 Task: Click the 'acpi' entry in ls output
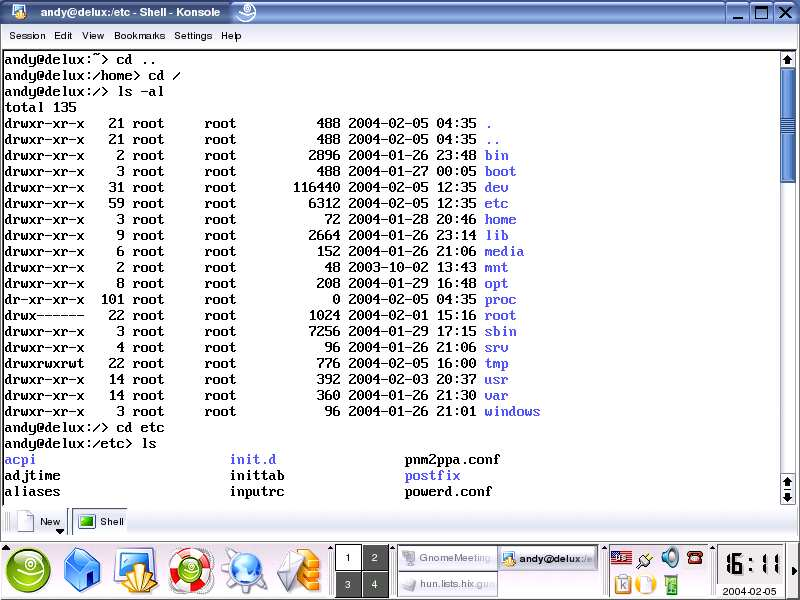click(x=20, y=460)
